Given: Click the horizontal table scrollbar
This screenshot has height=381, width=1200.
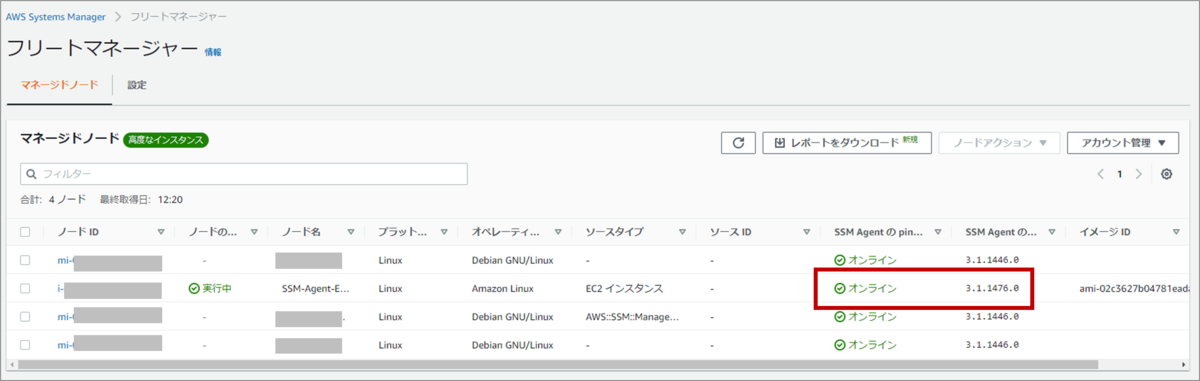Looking at the screenshot, I should [558, 364].
